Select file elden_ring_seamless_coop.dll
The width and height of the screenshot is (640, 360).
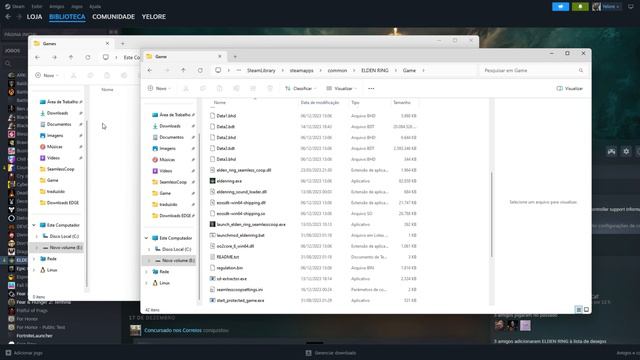(244, 170)
